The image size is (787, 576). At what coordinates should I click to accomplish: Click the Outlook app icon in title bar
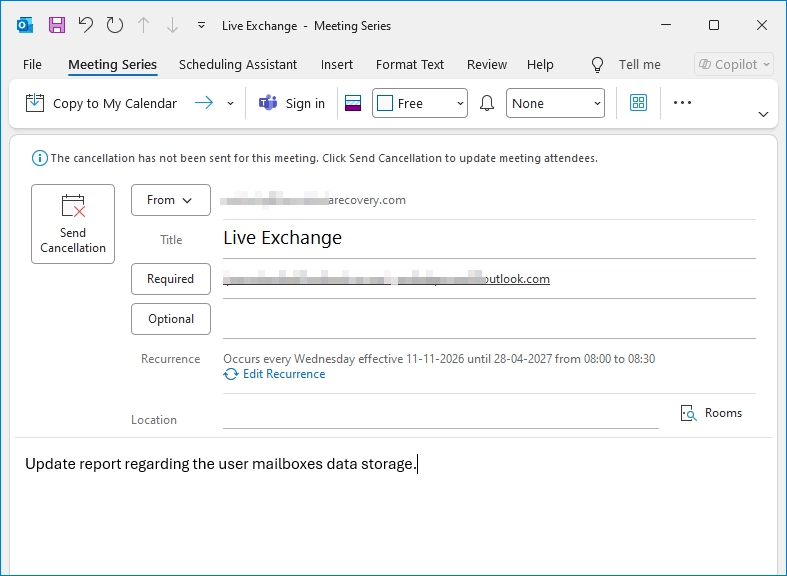(25, 25)
